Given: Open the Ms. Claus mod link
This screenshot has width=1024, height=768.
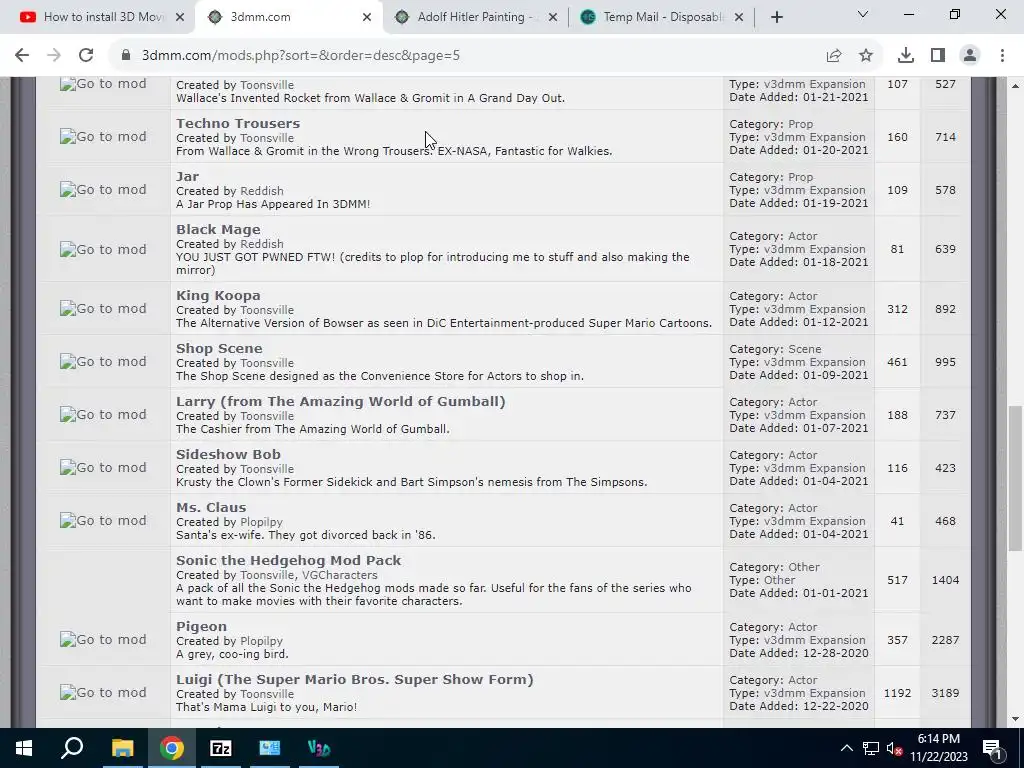Looking at the screenshot, I should (x=211, y=507).
